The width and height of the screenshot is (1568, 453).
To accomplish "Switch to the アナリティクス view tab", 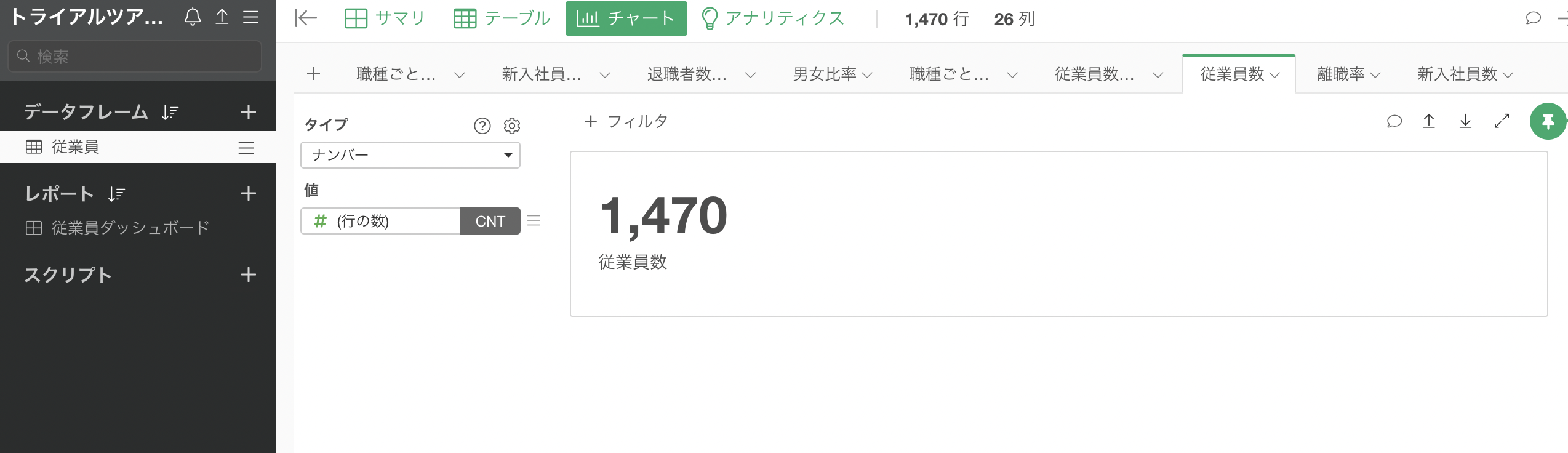I will (x=773, y=18).
